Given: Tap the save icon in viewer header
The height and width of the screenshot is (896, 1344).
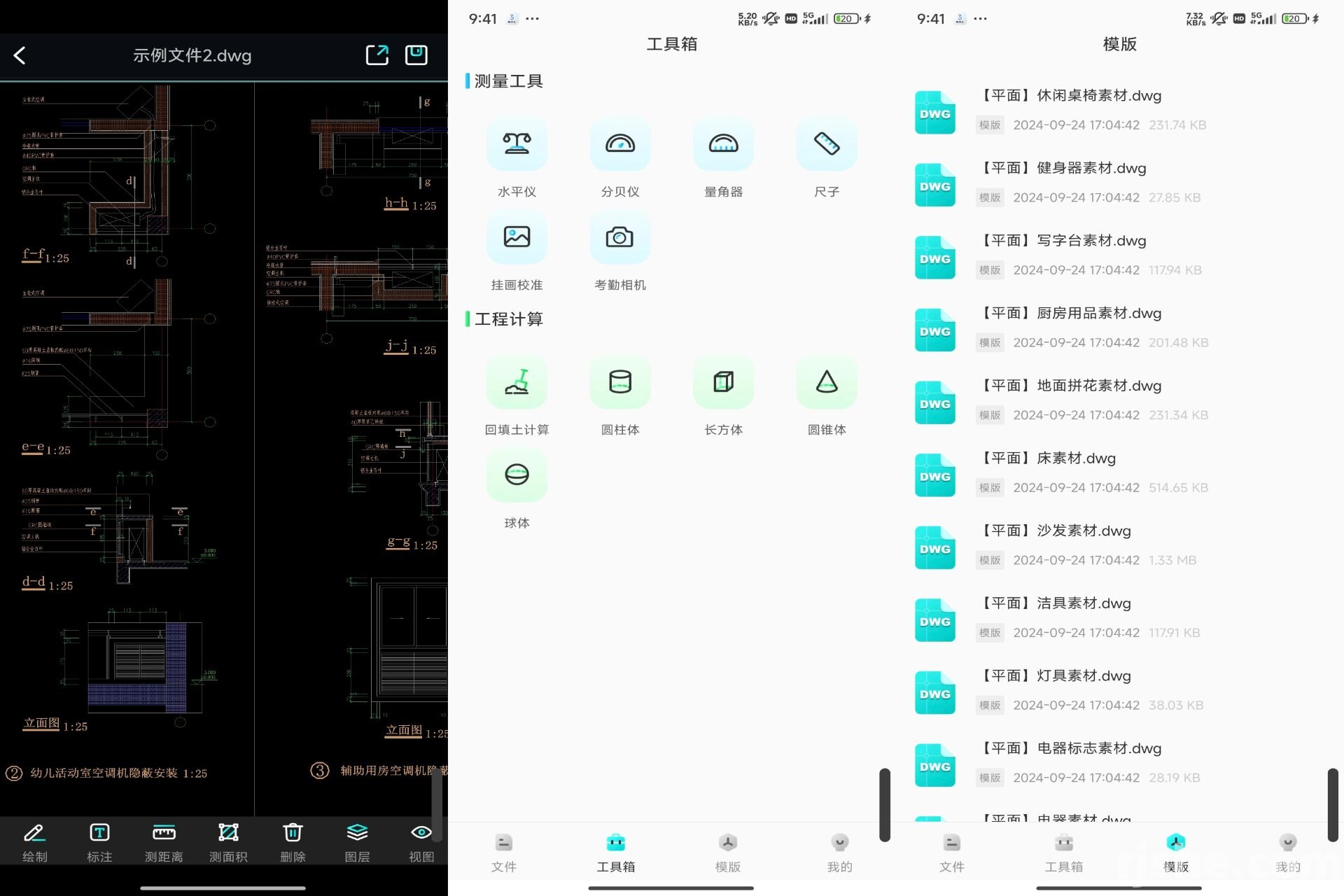Looking at the screenshot, I should point(416,55).
